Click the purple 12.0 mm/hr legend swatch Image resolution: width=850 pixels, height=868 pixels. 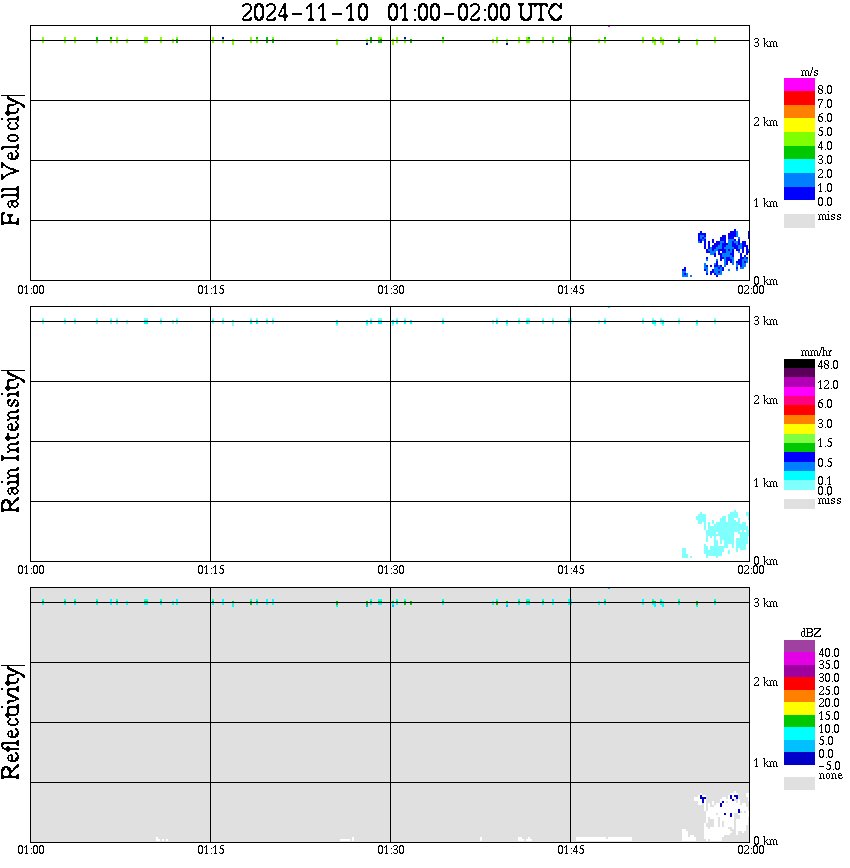point(799,383)
